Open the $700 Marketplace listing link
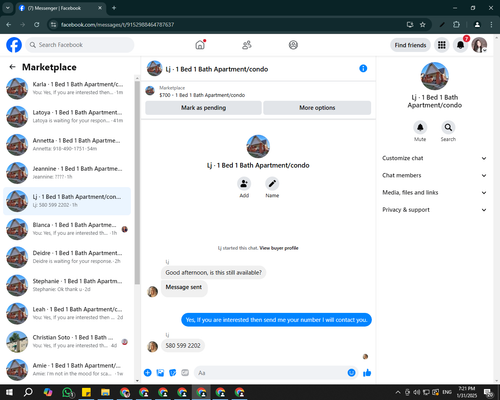 click(x=202, y=95)
